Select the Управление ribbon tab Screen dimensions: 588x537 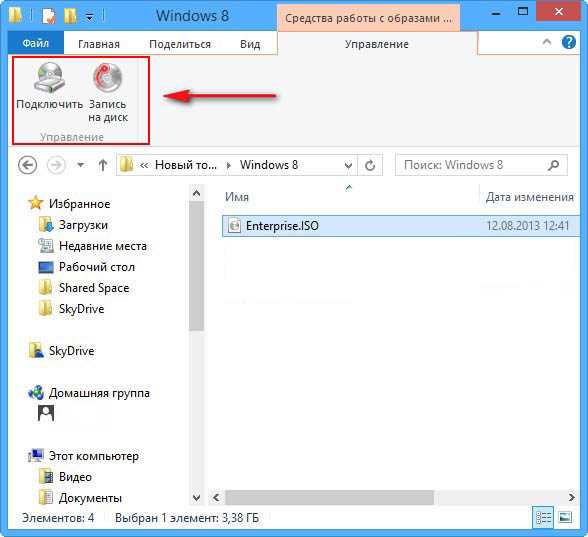377,44
